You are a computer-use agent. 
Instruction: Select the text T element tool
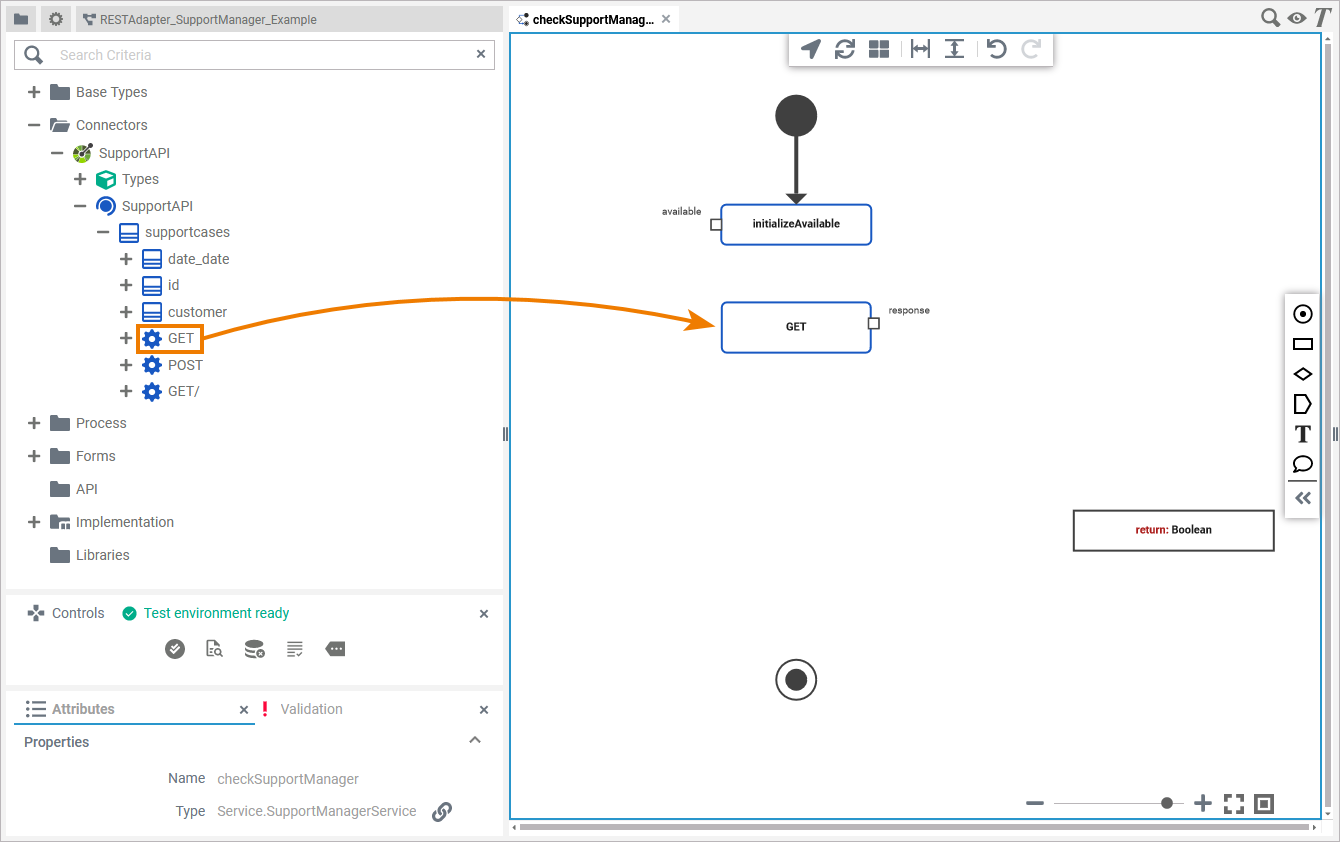(1302, 434)
